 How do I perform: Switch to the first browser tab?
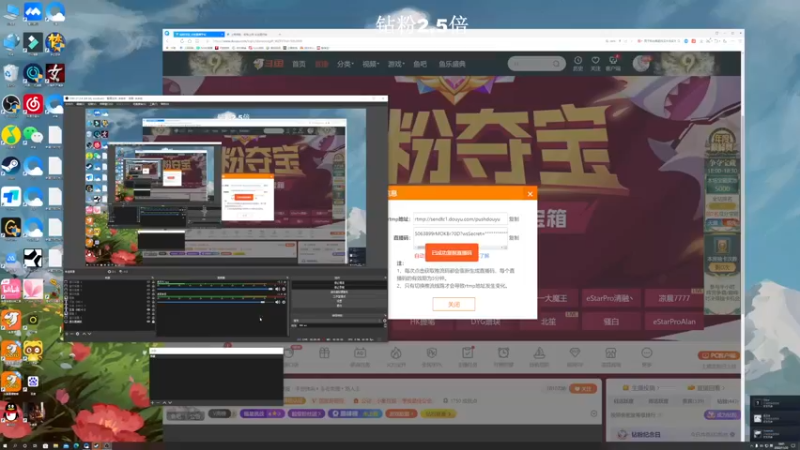[198, 34]
